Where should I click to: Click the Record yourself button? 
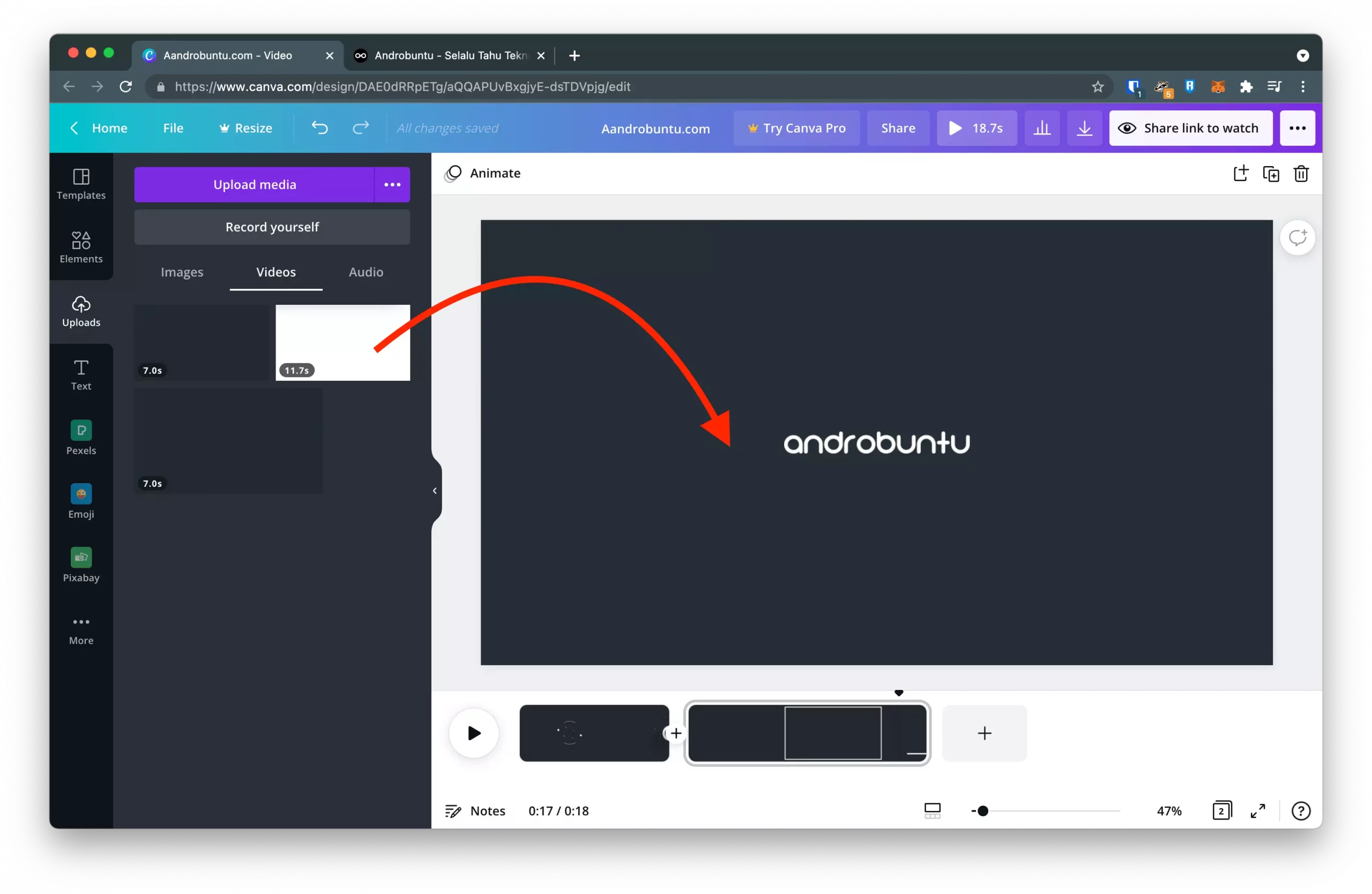272,227
